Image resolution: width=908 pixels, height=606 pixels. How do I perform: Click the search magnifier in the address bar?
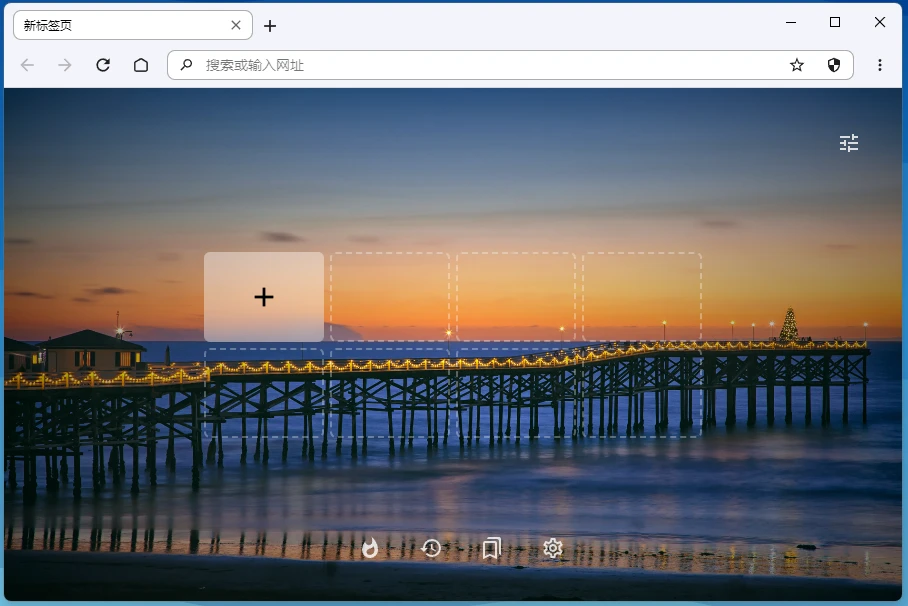point(186,65)
